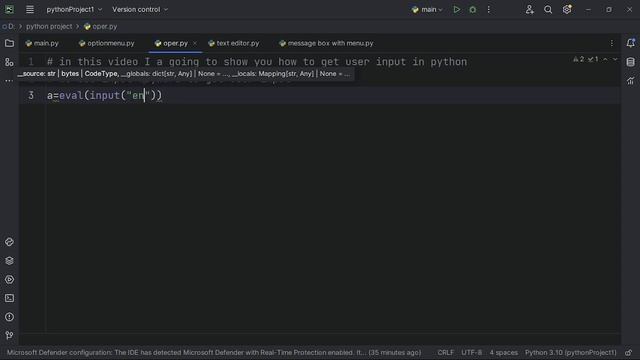Open Search Everywhere magnifier

pos(548,9)
